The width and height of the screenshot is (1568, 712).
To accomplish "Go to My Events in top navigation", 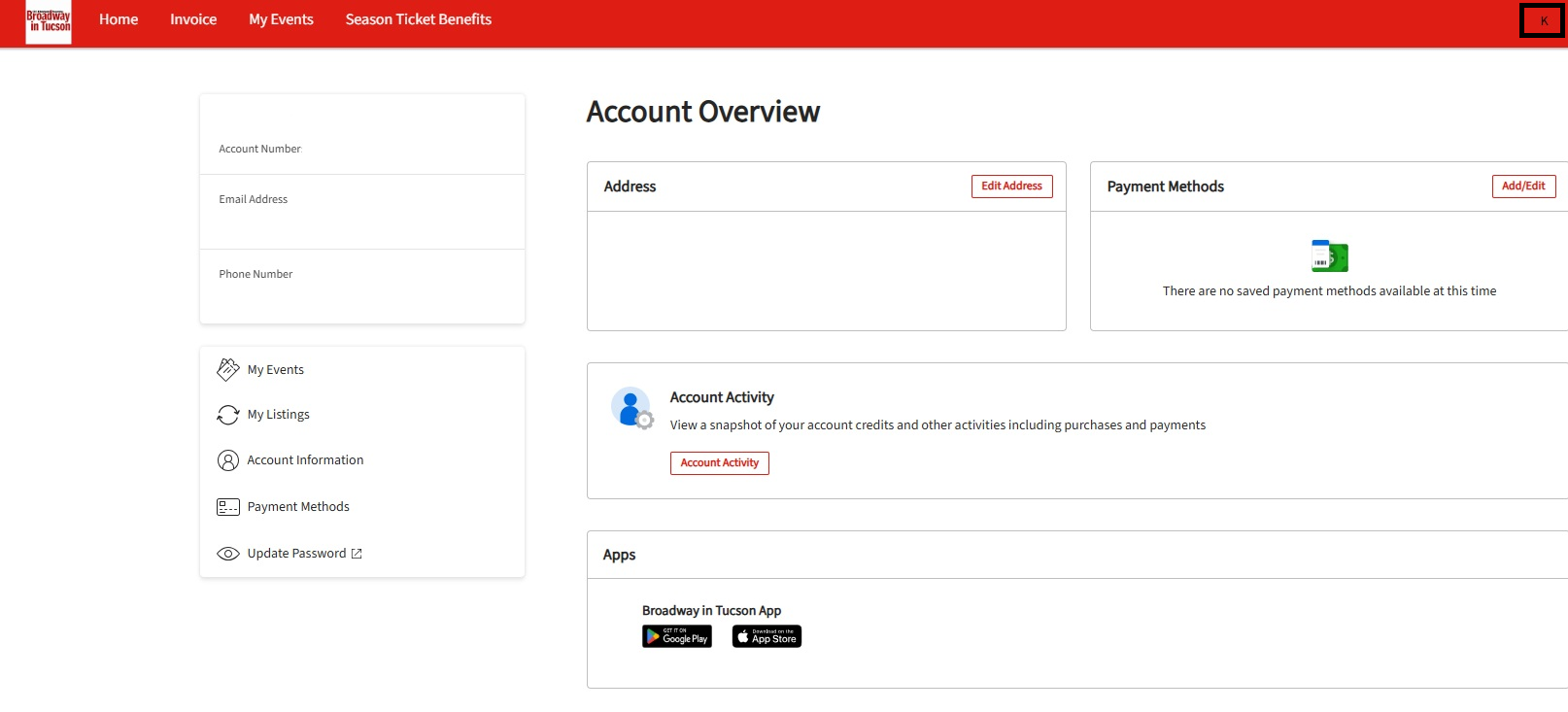I will pos(281,19).
